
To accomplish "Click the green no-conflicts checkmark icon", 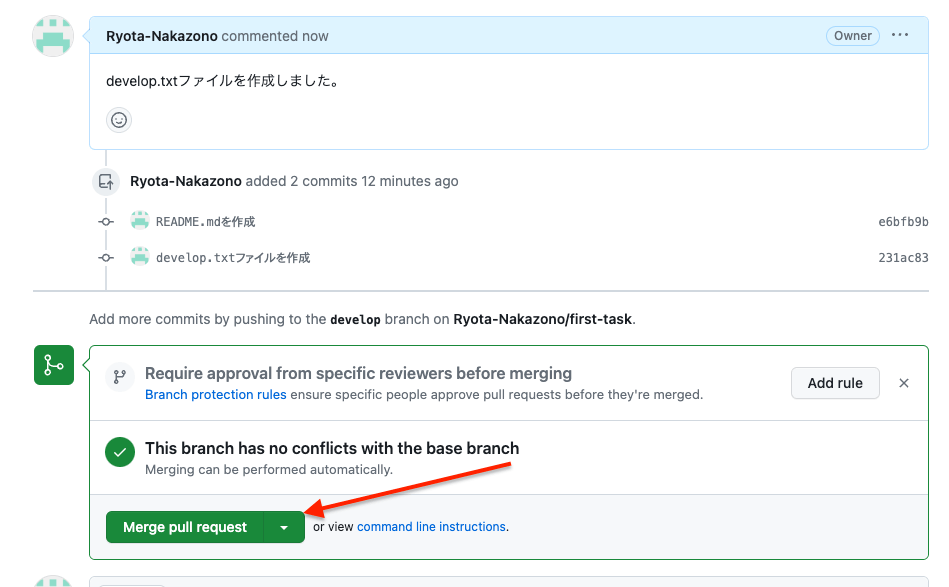I will click(x=120, y=452).
